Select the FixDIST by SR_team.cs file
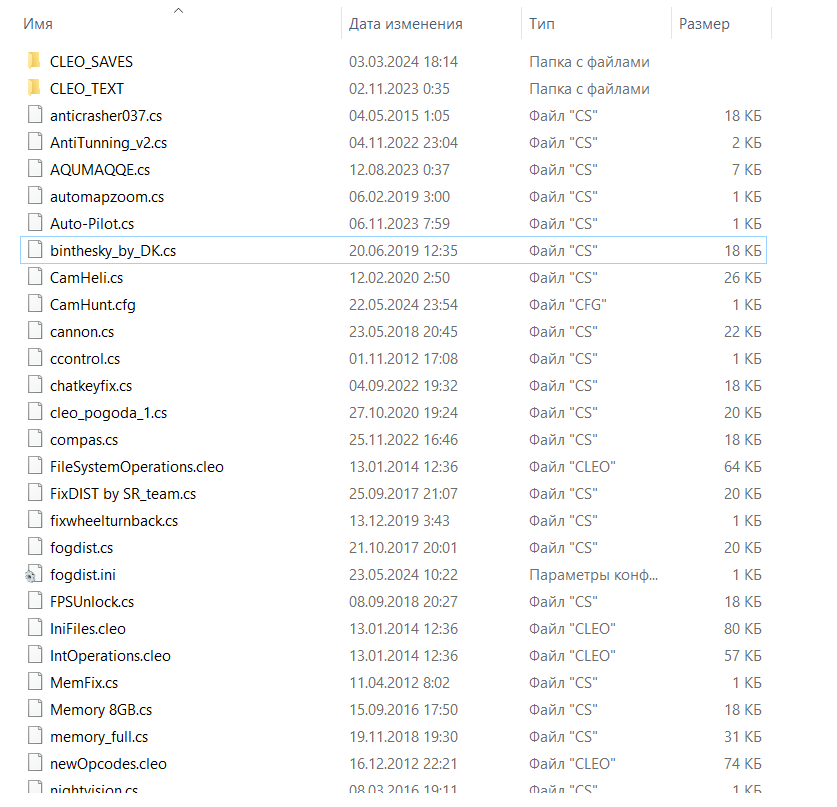This screenshot has width=837, height=807. (x=123, y=493)
